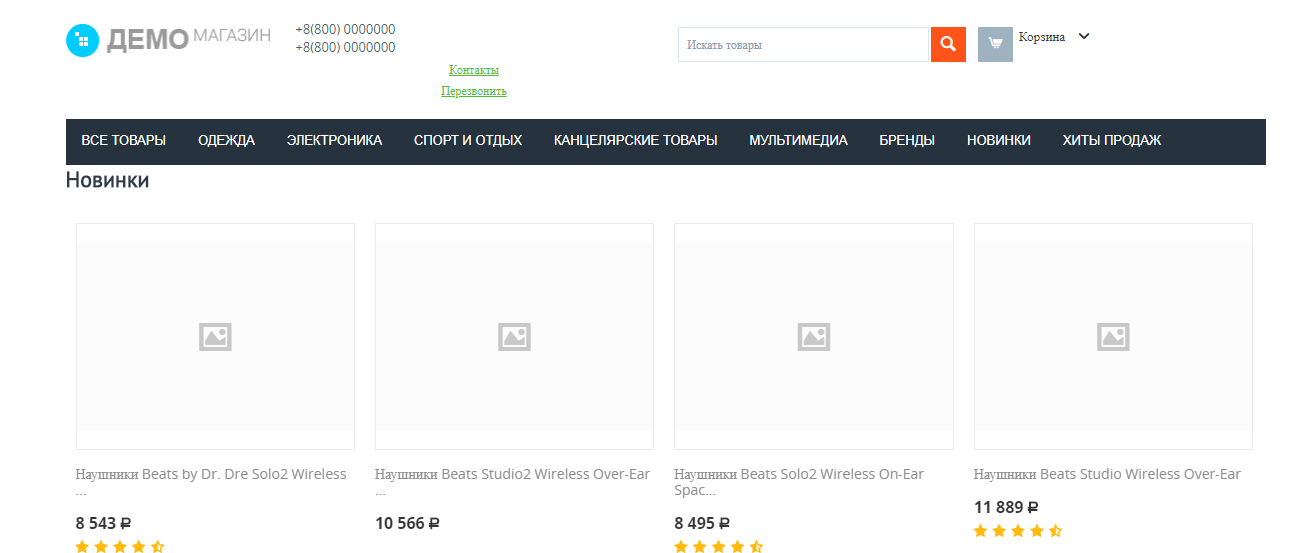Click star rating under 8 495 price

click(x=719, y=546)
